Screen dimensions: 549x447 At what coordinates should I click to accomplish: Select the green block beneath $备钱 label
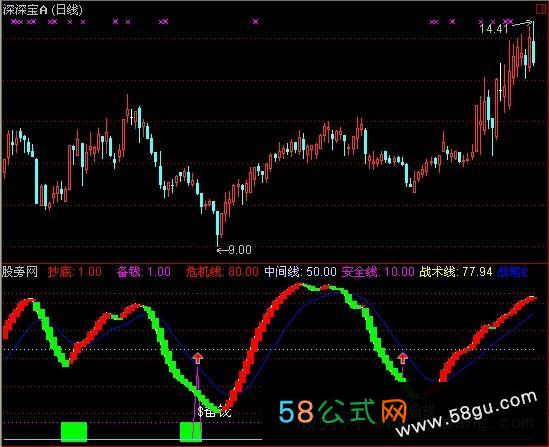[191, 431]
